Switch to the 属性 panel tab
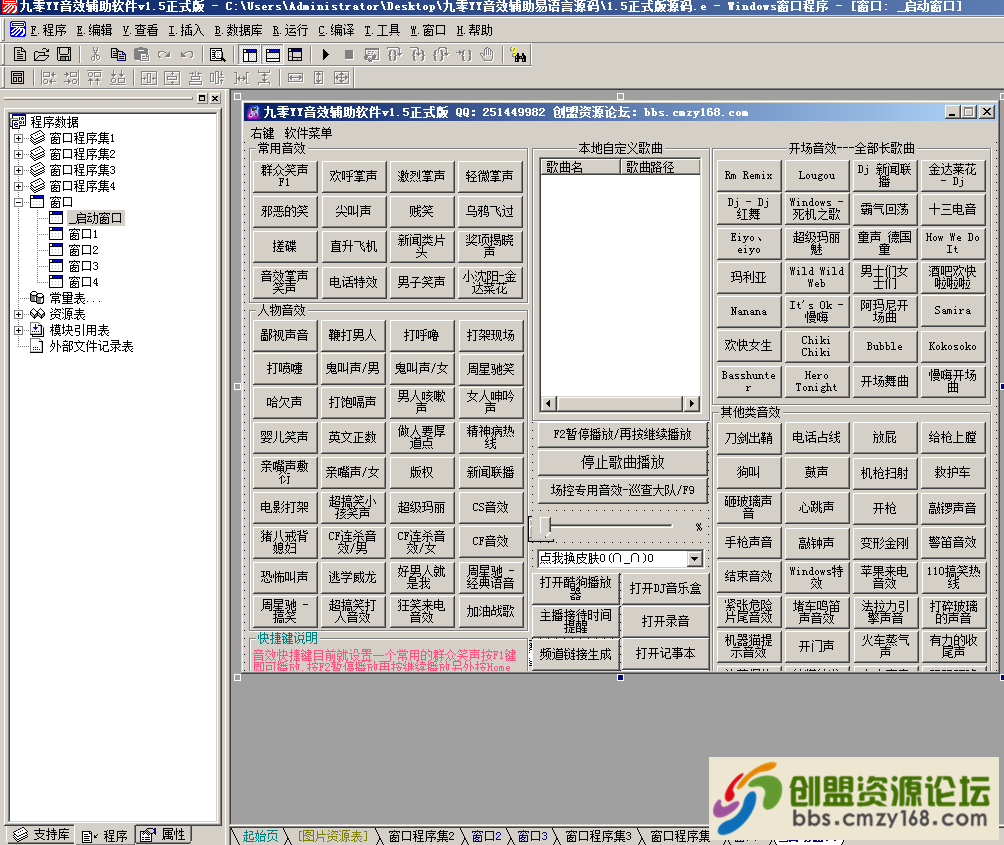This screenshot has height=845, width=1004. click(163, 835)
